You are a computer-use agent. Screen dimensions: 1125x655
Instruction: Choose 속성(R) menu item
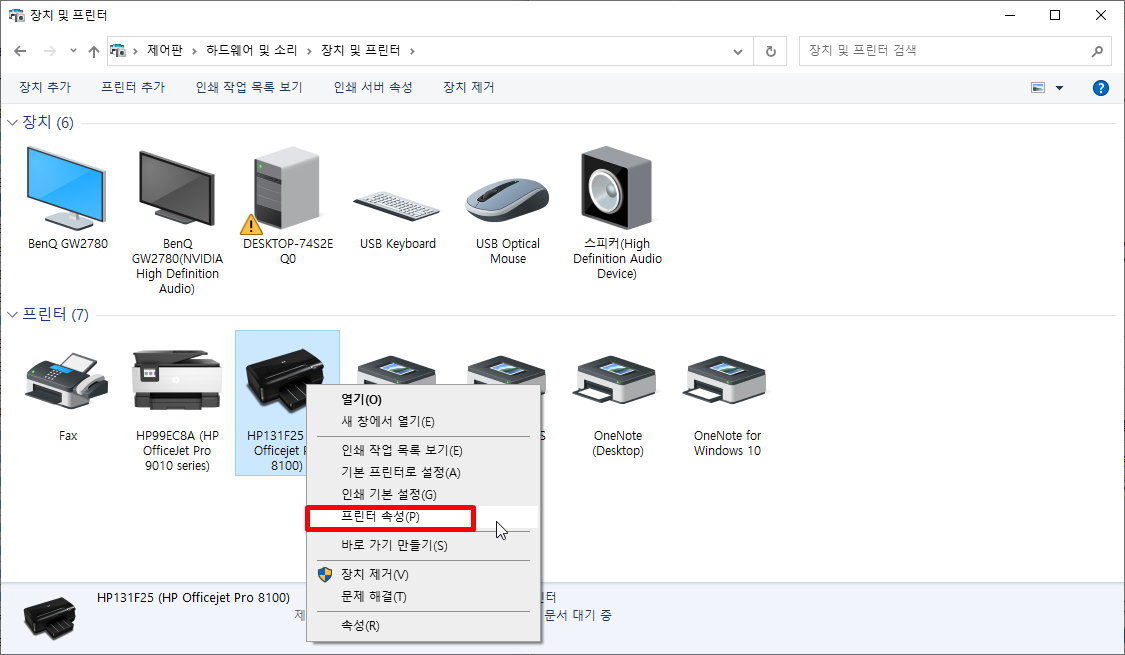(x=423, y=626)
